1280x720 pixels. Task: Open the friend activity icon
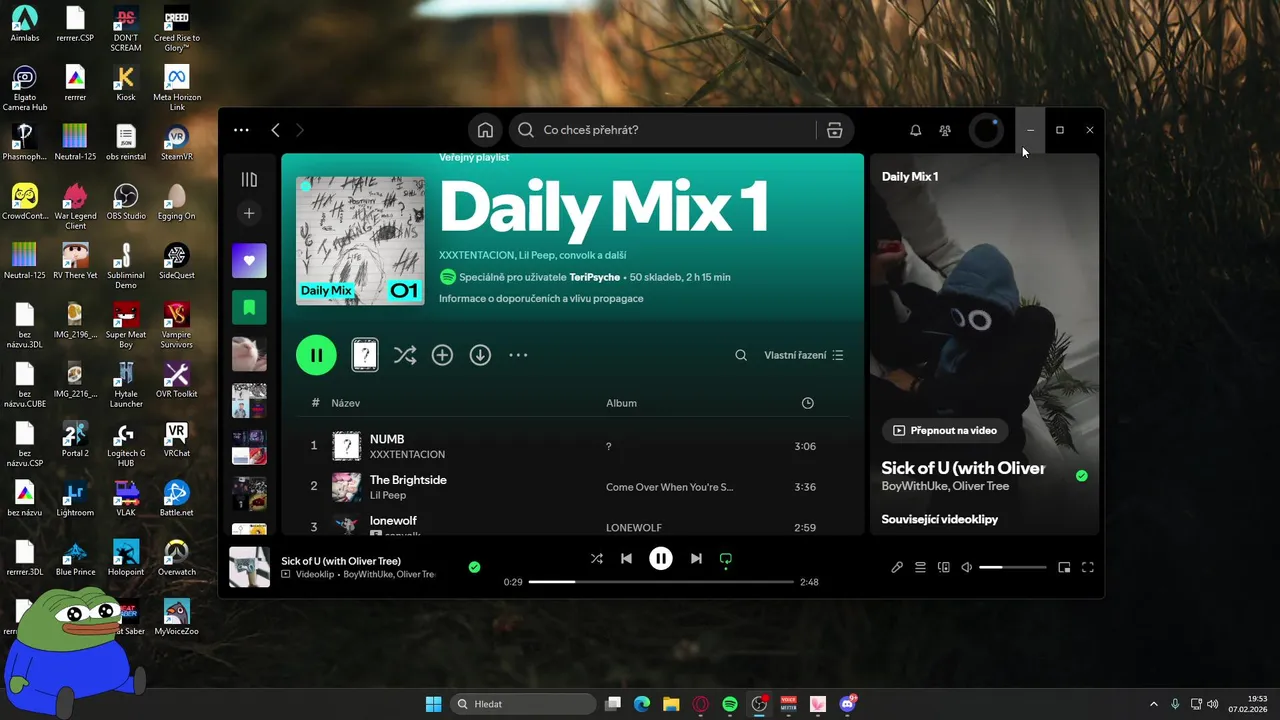[945, 130]
